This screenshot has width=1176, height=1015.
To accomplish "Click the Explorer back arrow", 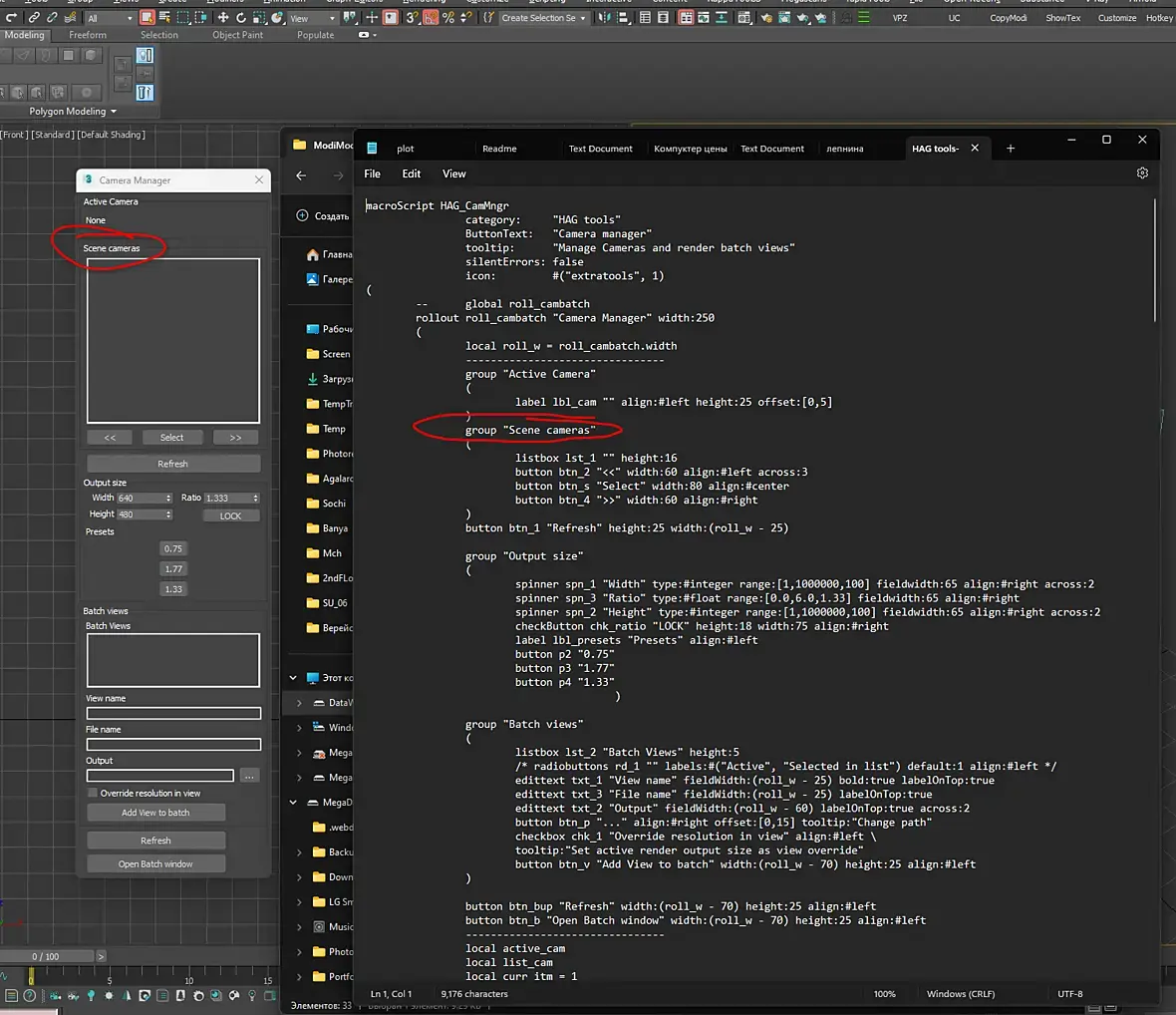I will click(301, 175).
